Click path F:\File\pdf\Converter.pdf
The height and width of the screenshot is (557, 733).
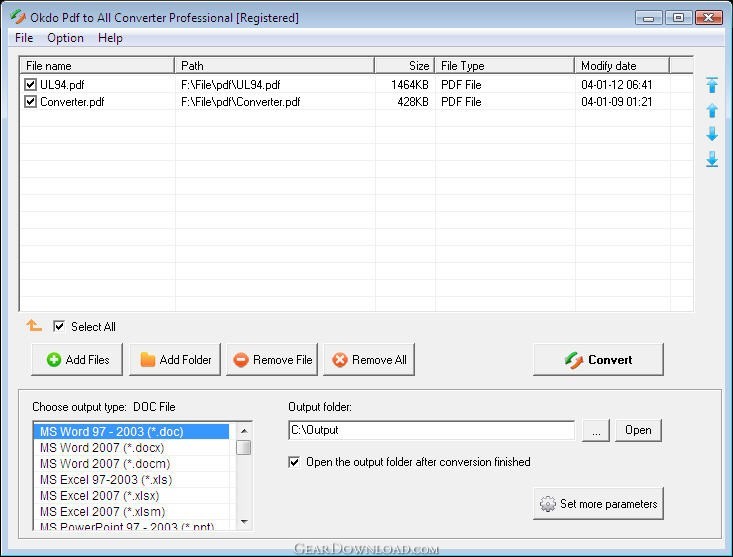coord(240,102)
